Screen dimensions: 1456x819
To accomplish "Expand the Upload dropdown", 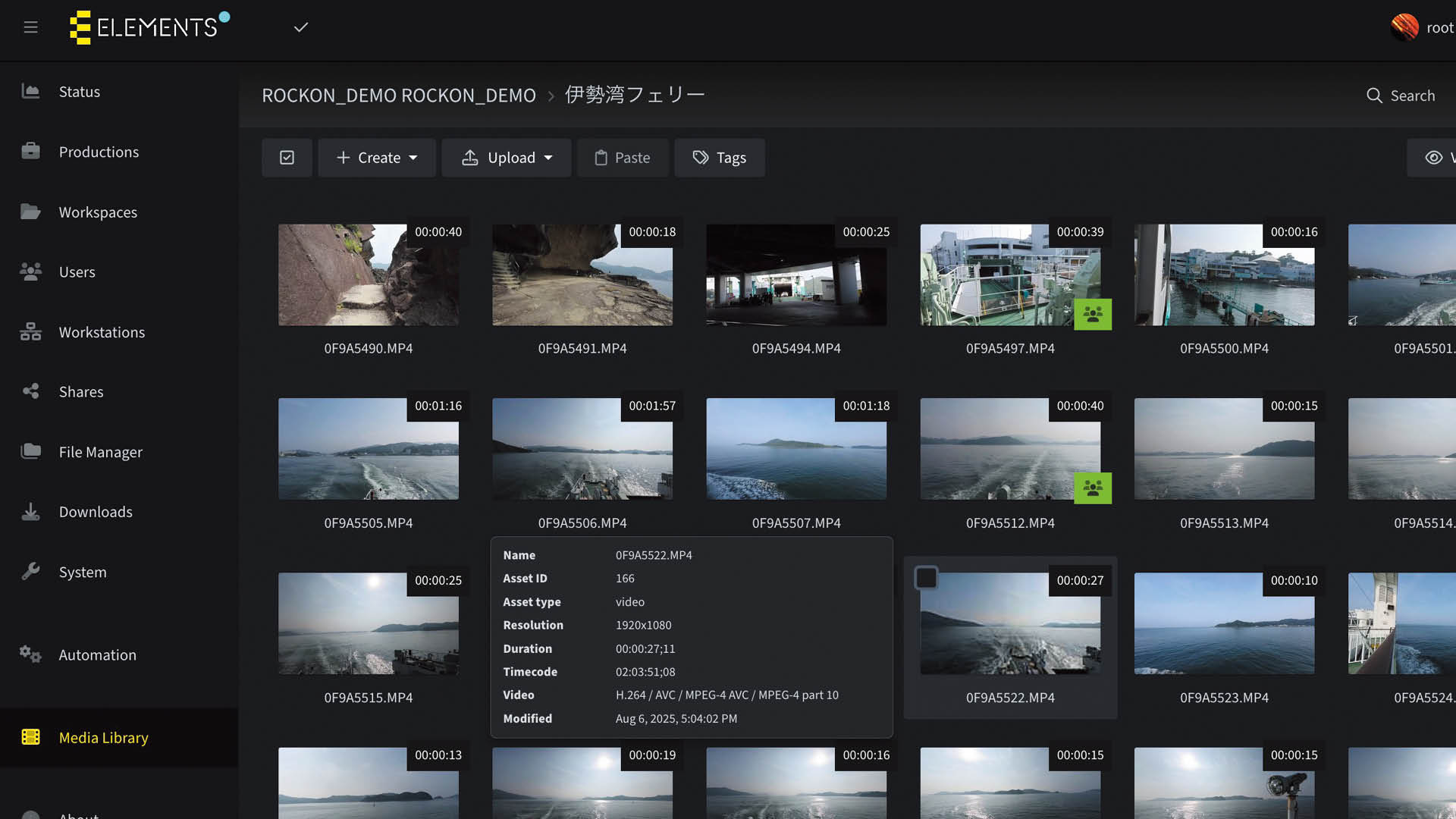I will pyautogui.click(x=506, y=158).
